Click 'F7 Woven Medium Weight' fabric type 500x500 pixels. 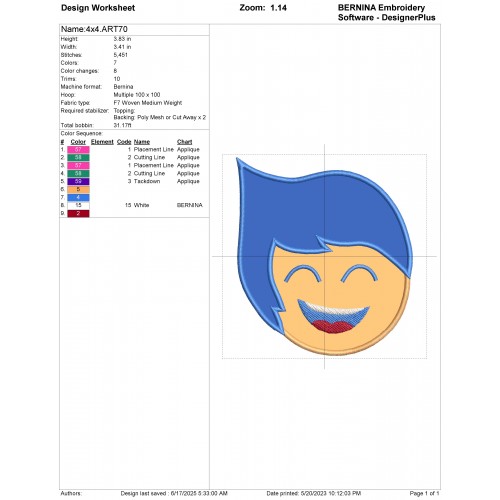(148, 103)
